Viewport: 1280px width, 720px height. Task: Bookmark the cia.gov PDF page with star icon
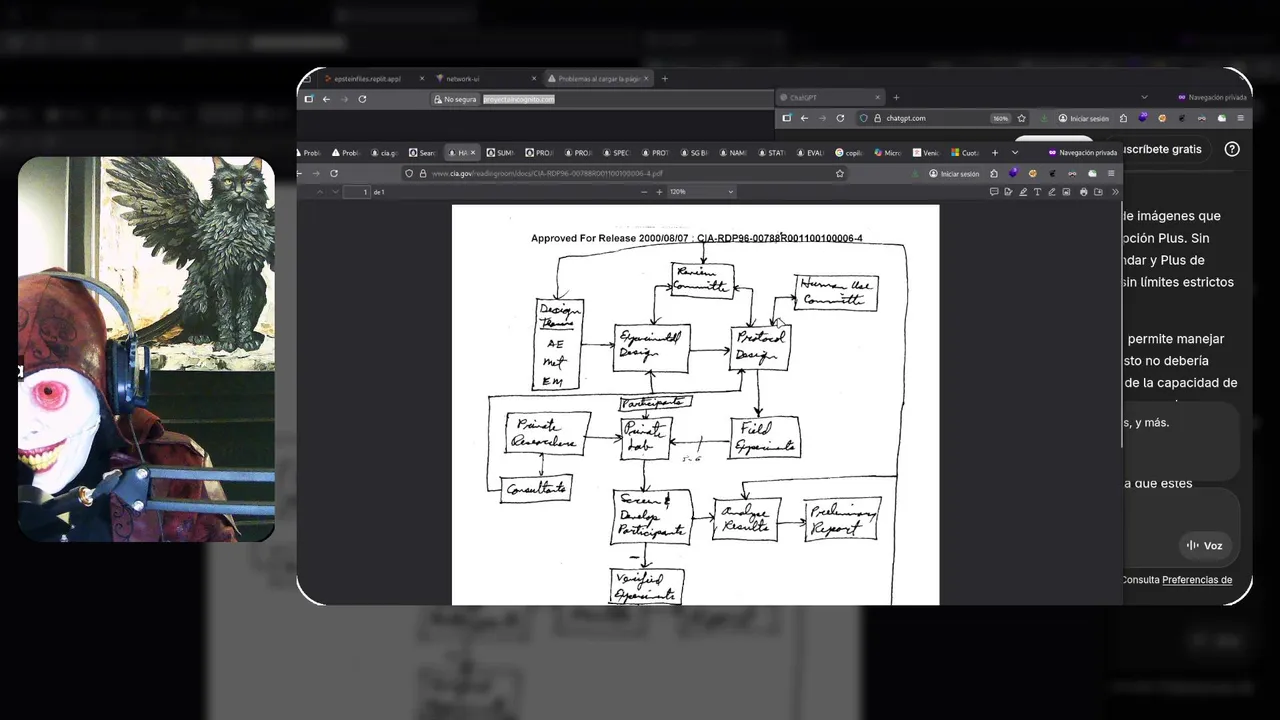coord(840,173)
